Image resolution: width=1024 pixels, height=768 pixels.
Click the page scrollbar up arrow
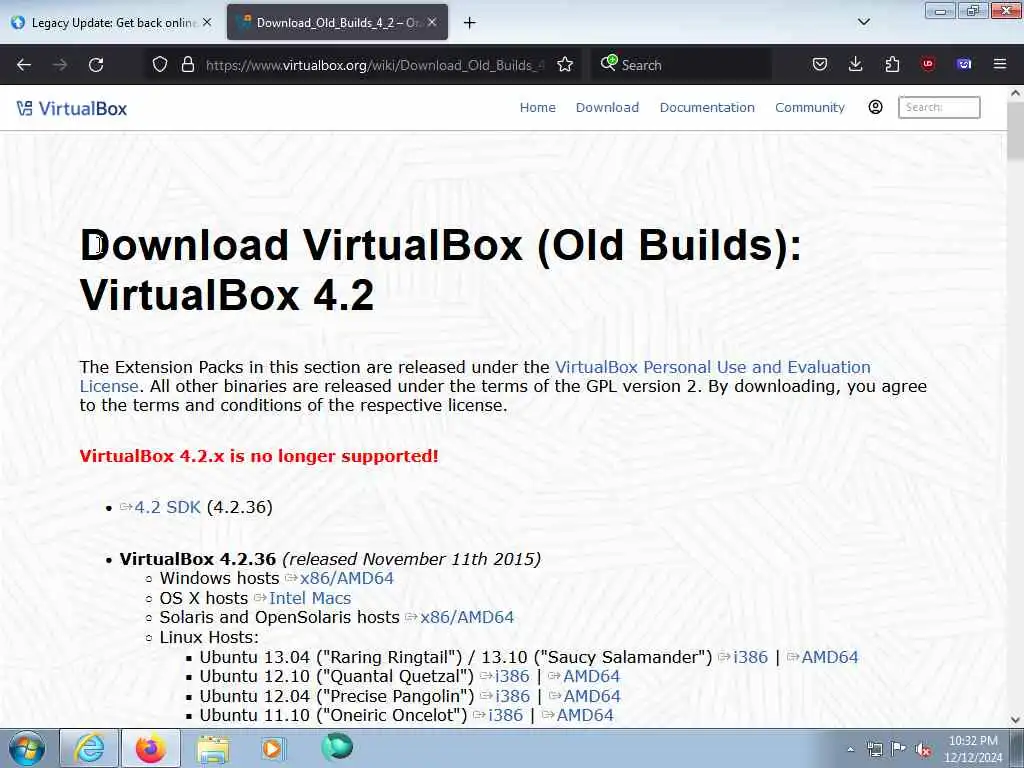(1016, 93)
